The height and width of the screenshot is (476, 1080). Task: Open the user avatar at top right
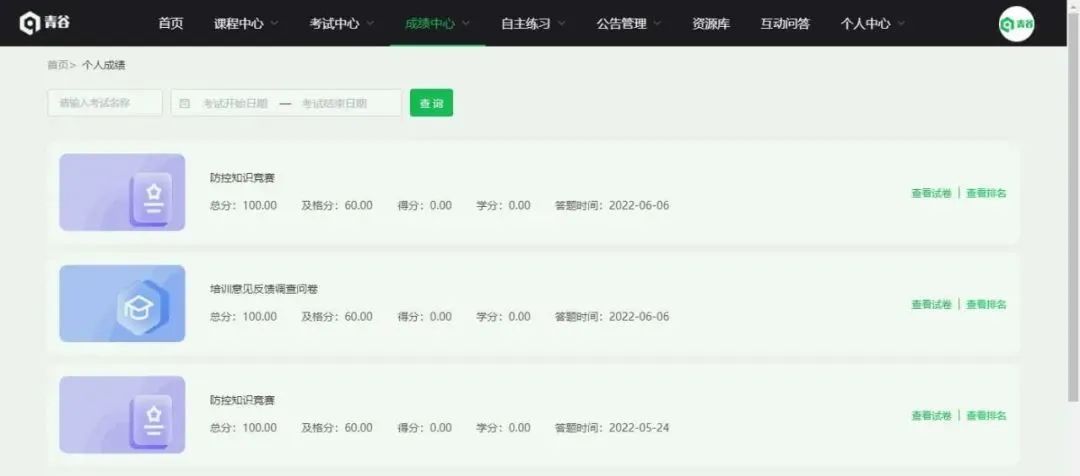[1017, 24]
